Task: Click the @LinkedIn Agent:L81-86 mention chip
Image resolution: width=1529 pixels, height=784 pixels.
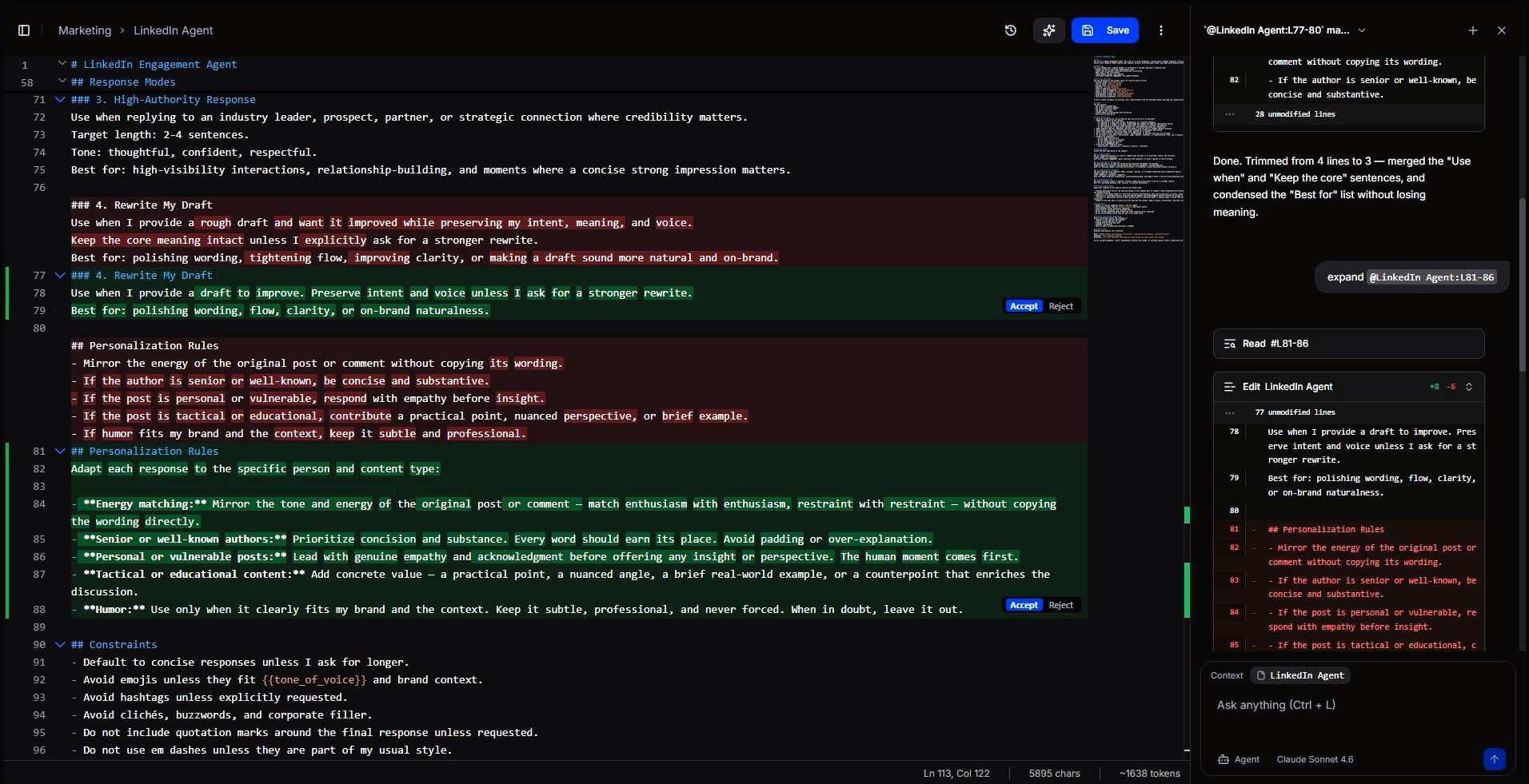Action: 1431,277
